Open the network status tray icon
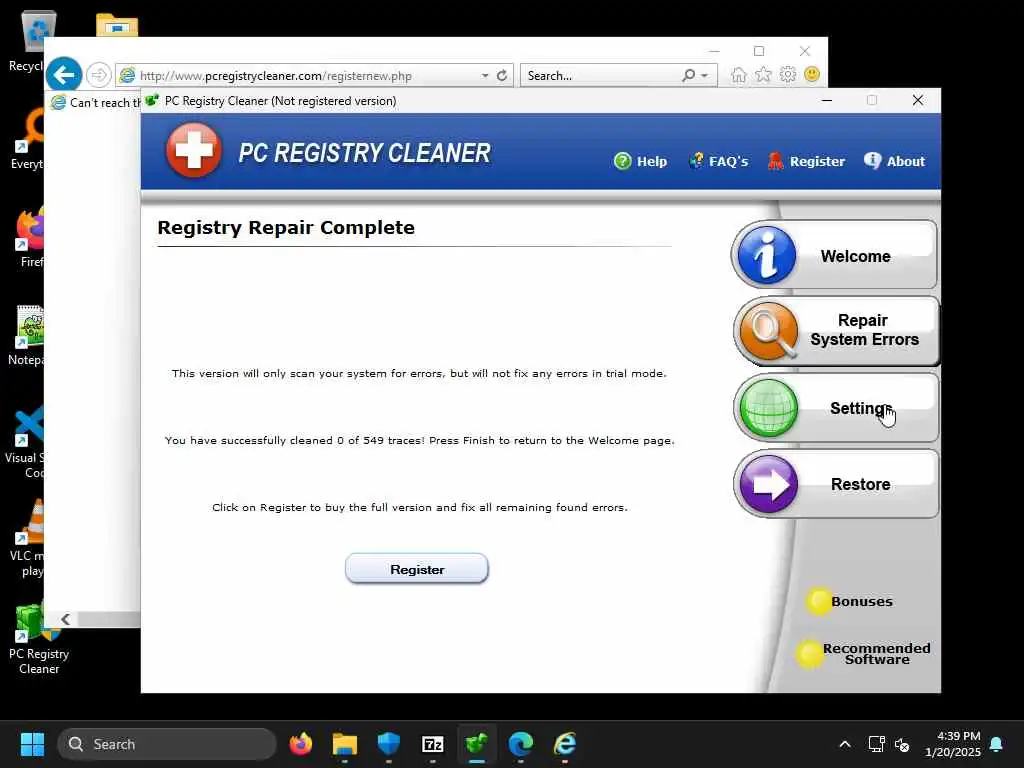Viewport: 1024px width, 768px height. (876, 744)
